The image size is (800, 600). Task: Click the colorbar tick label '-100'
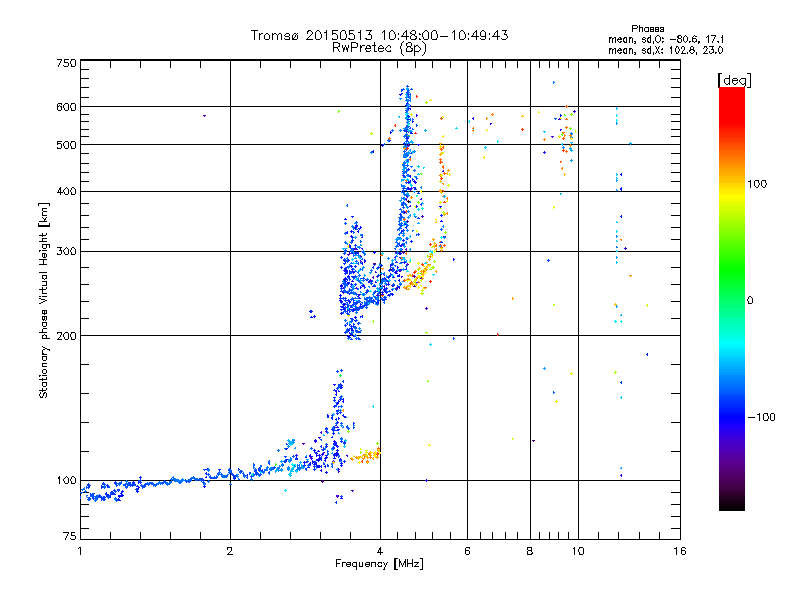761,417
